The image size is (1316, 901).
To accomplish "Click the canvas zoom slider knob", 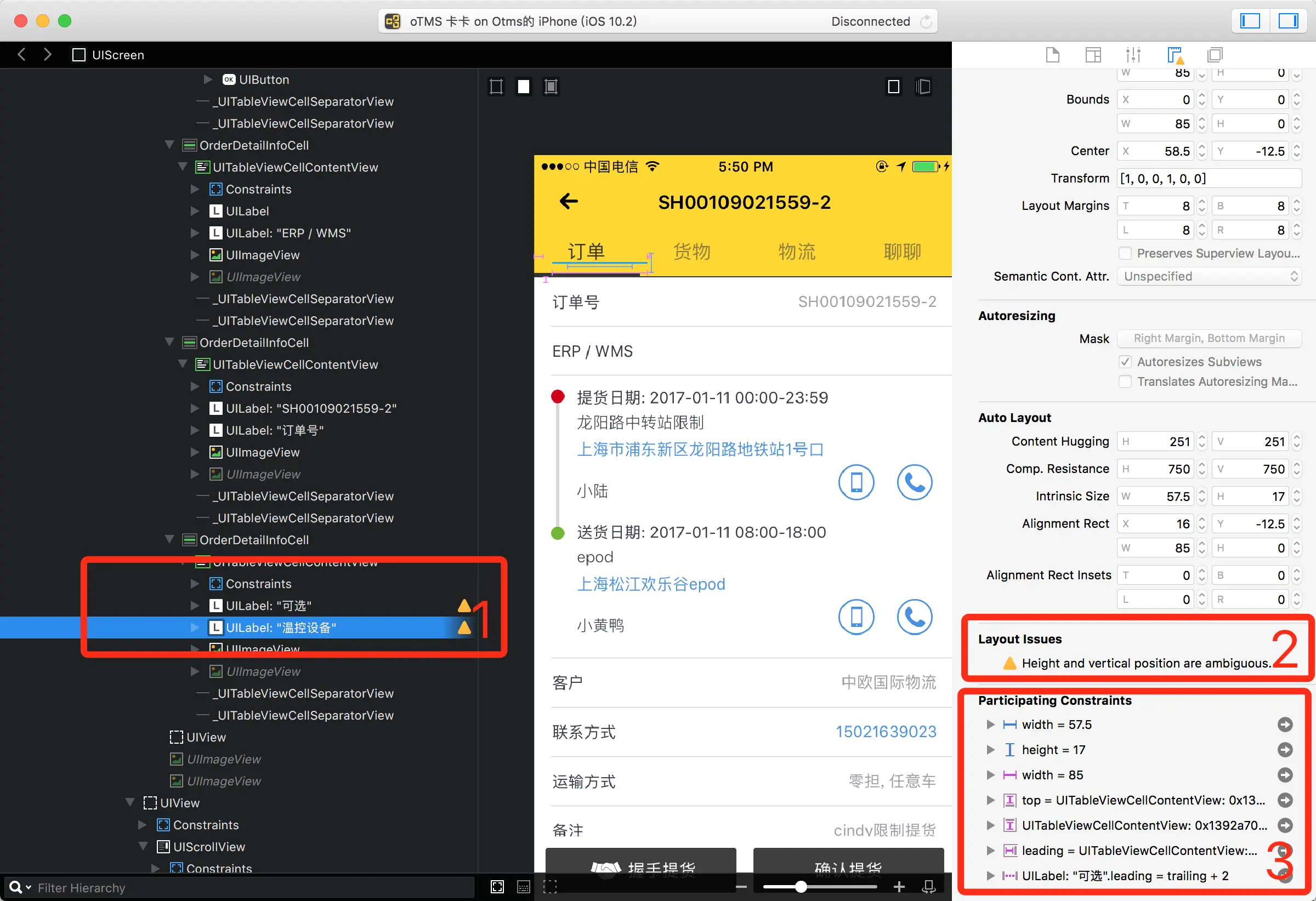I will tap(800, 886).
